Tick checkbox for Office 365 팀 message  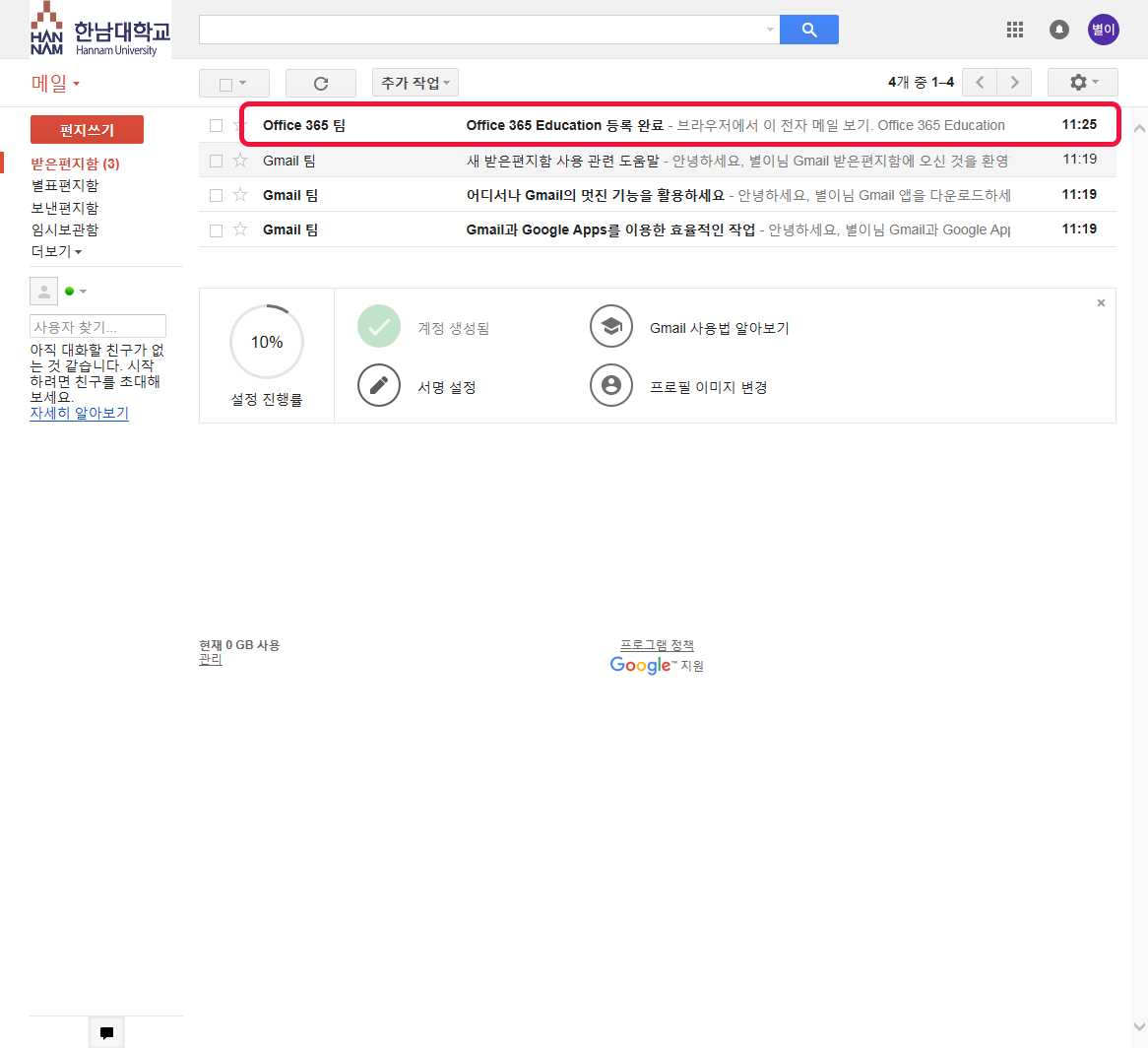coord(216,125)
